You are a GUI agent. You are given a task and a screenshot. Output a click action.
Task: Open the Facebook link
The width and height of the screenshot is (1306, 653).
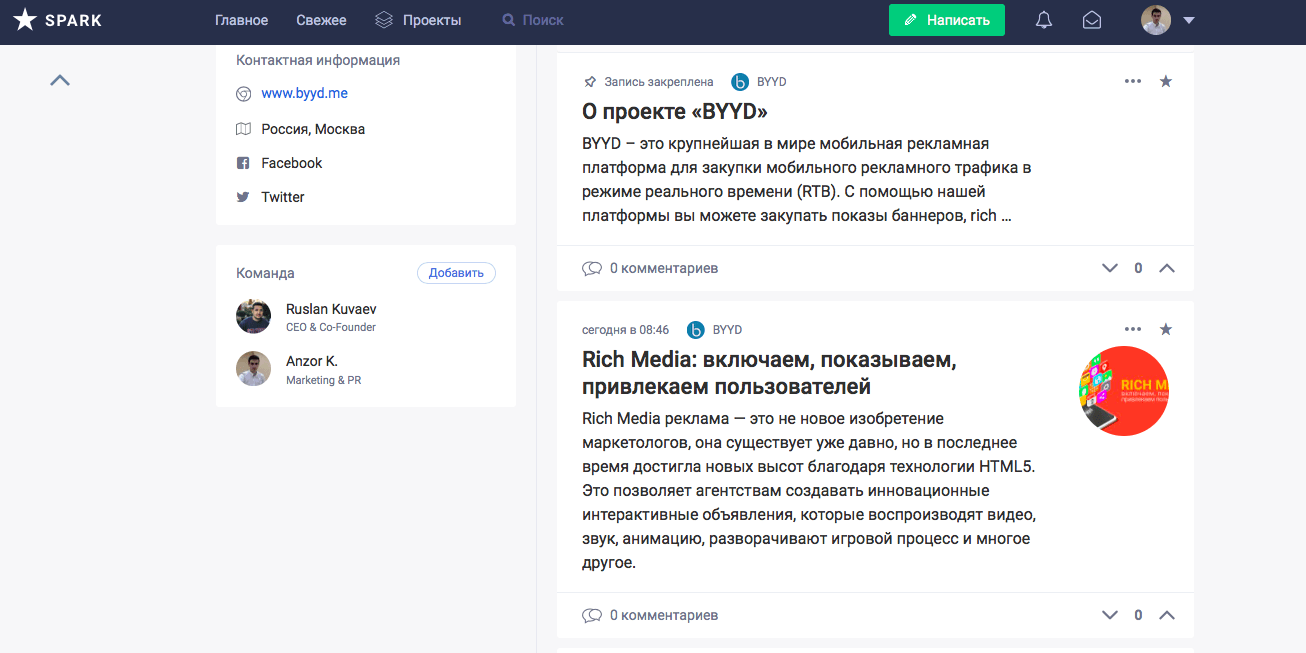(292, 163)
